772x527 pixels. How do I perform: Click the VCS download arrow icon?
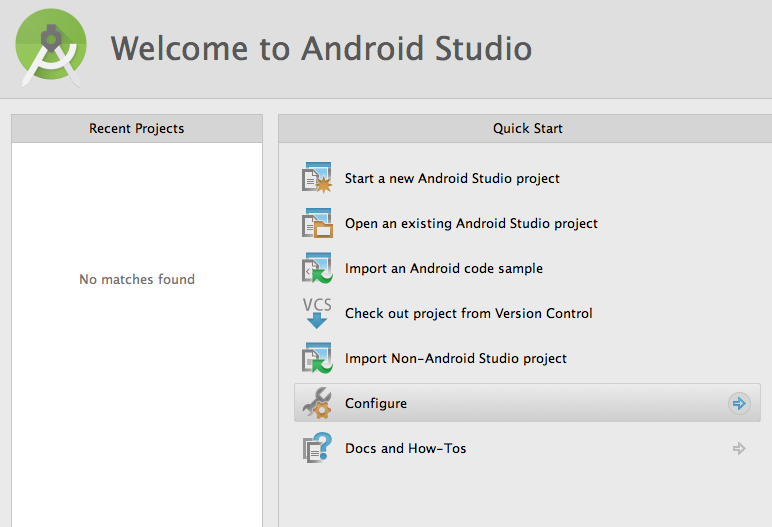pyautogui.click(x=317, y=313)
